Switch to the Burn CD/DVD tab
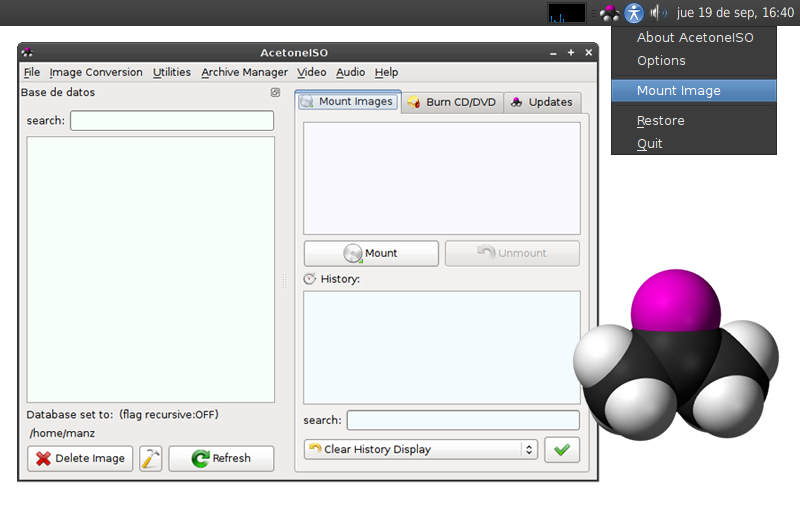 pos(453,102)
